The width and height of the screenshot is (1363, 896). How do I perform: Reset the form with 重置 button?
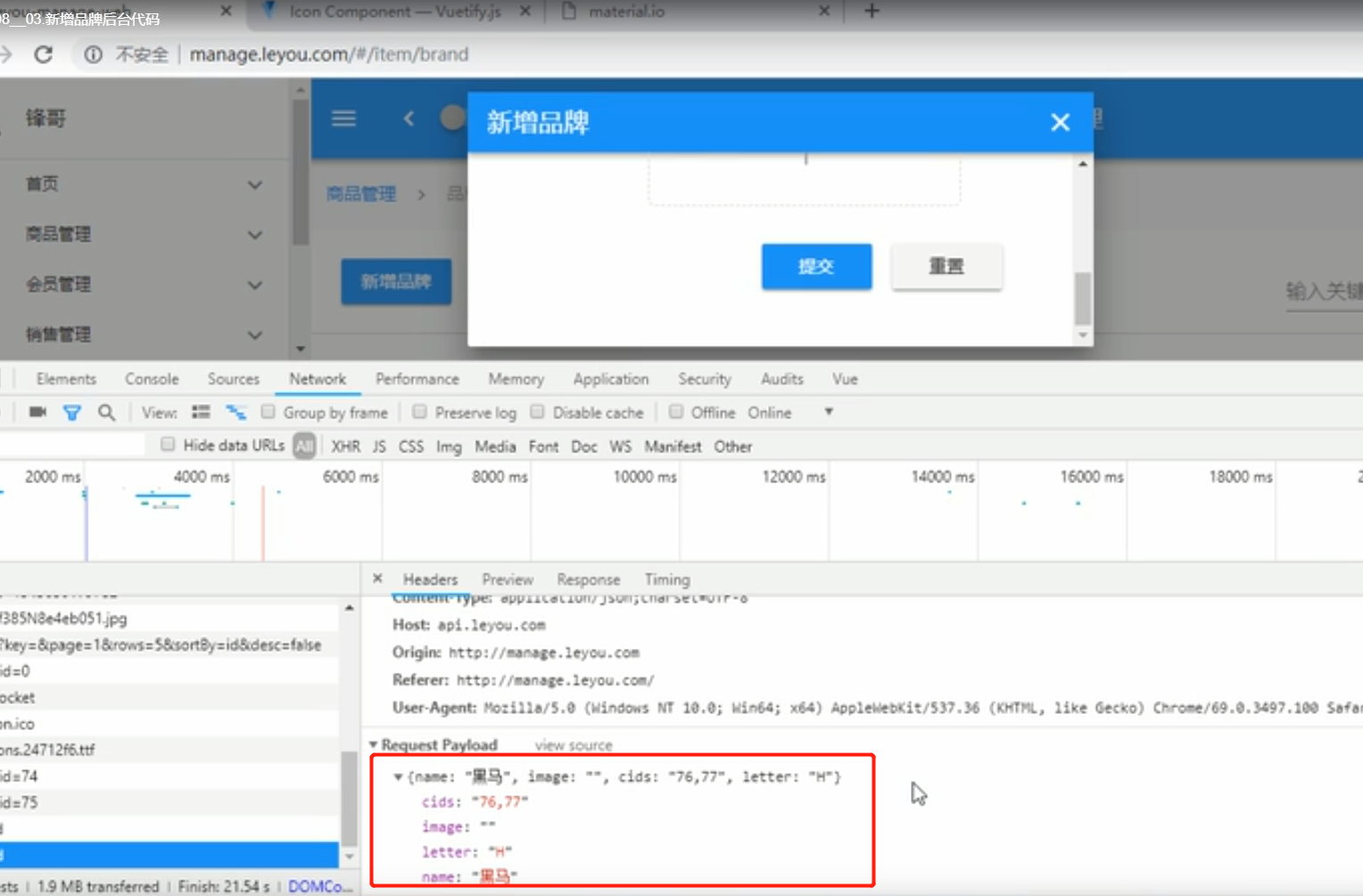(x=946, y=266)
